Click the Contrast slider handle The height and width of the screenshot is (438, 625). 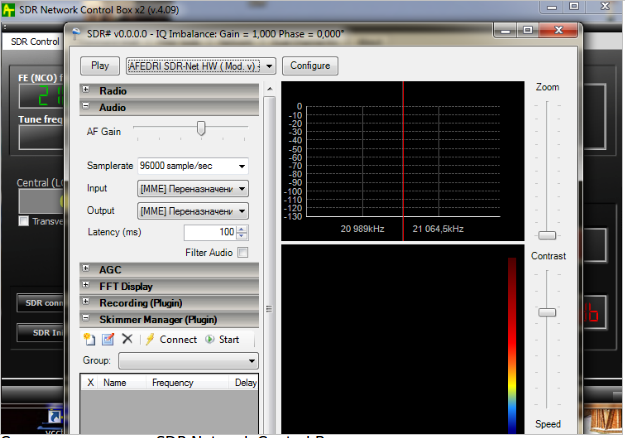[547, 312]
